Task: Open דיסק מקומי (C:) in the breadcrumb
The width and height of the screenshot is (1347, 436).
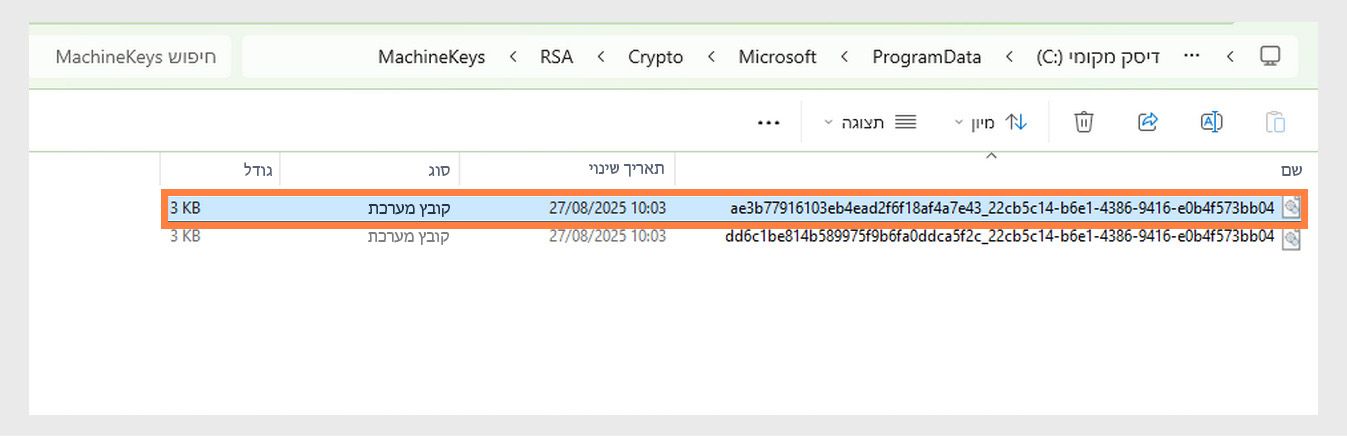Action: click(1098, 57)
